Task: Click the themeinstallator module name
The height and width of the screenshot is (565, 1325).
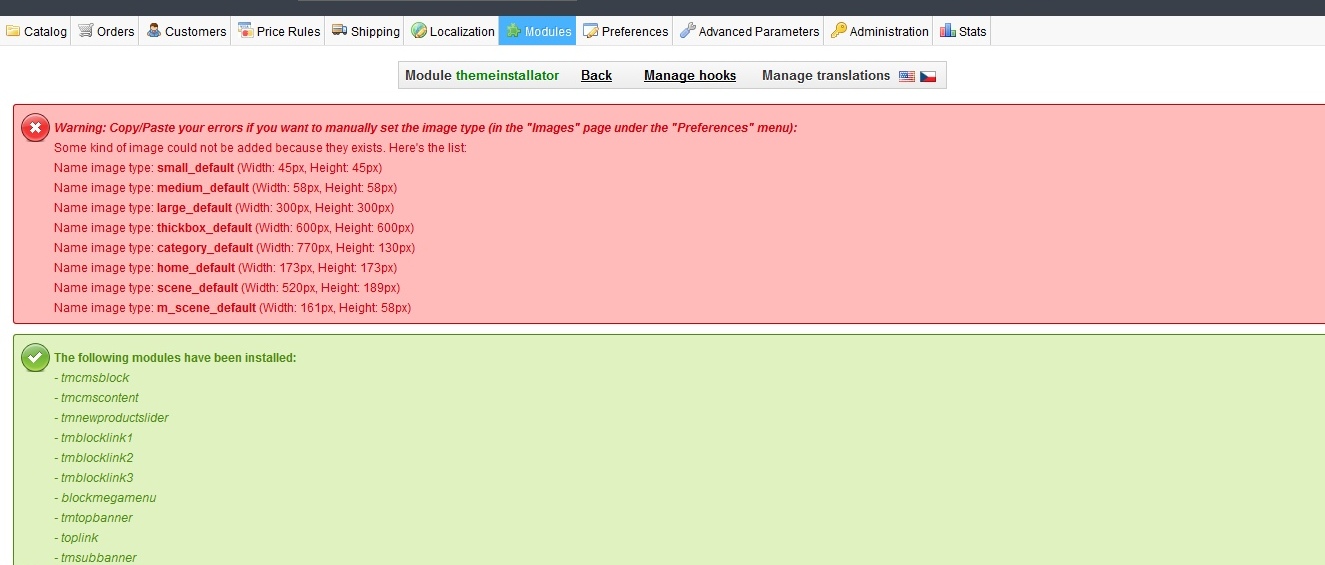Action: click(x=508, y=76)
